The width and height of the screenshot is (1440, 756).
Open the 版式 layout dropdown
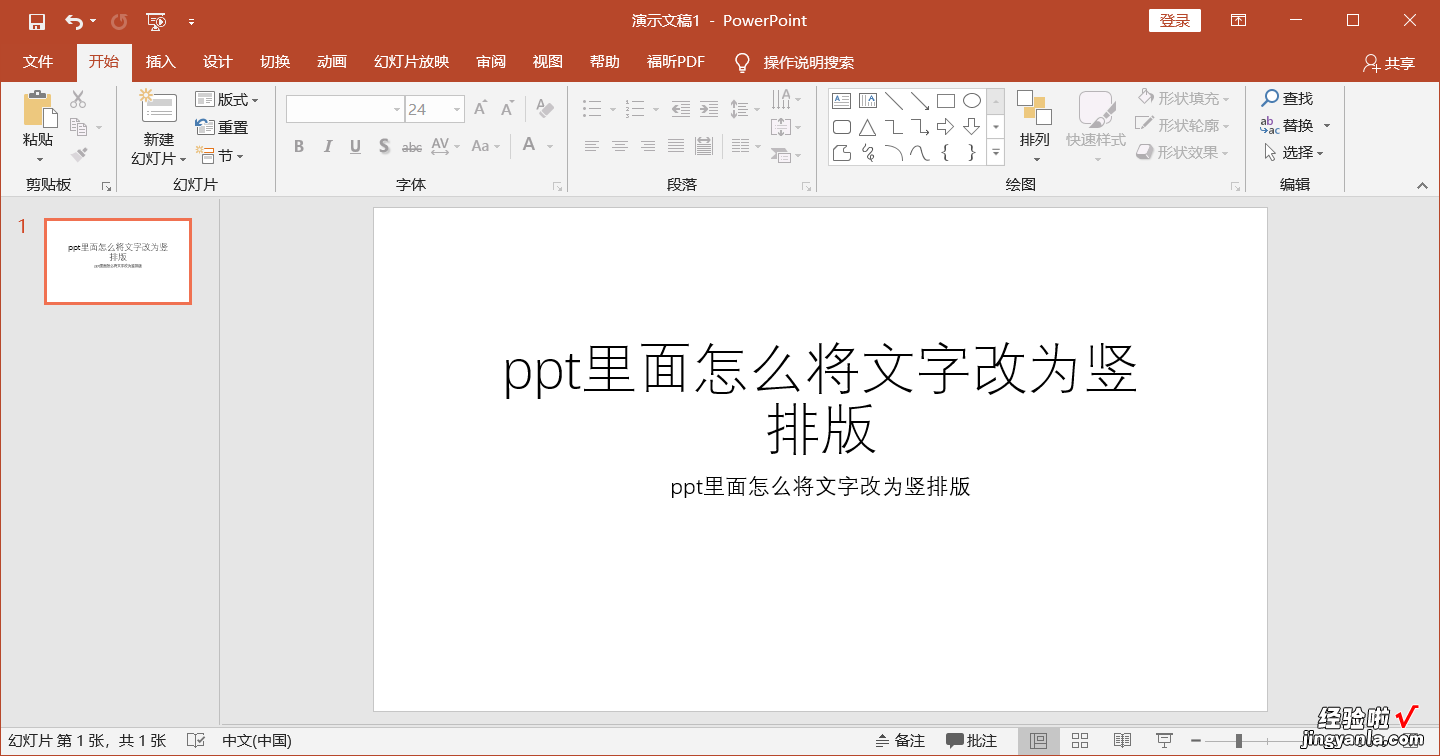click(227, 99)
